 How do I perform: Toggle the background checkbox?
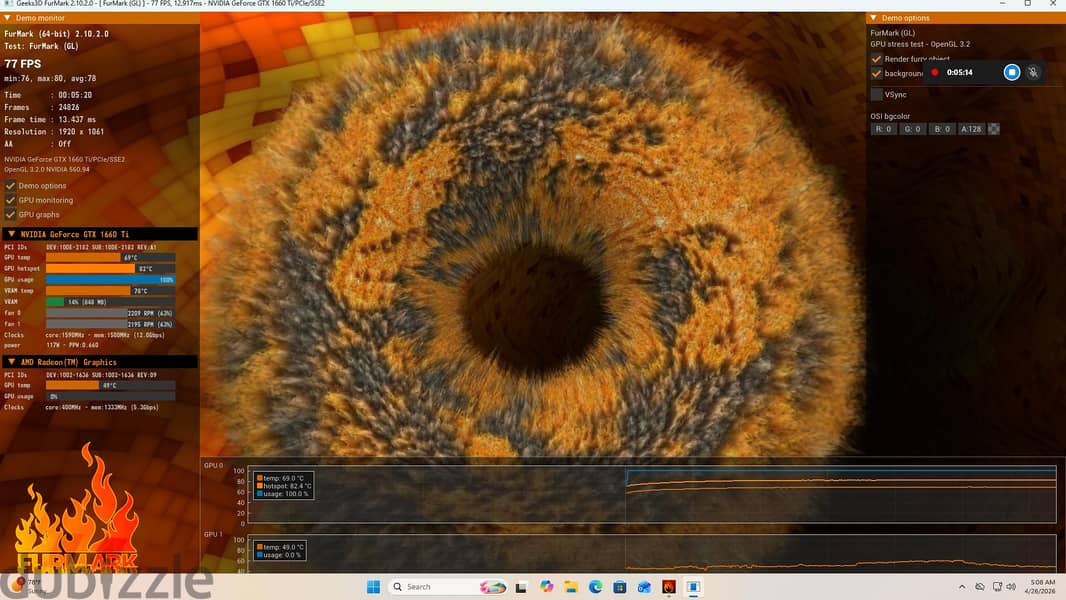click(876, 73)
